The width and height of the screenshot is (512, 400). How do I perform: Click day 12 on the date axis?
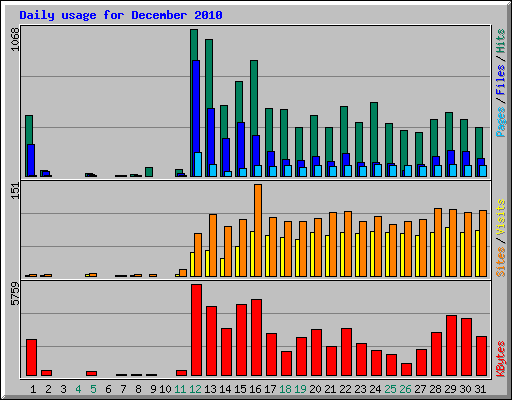tap(195, 389)
